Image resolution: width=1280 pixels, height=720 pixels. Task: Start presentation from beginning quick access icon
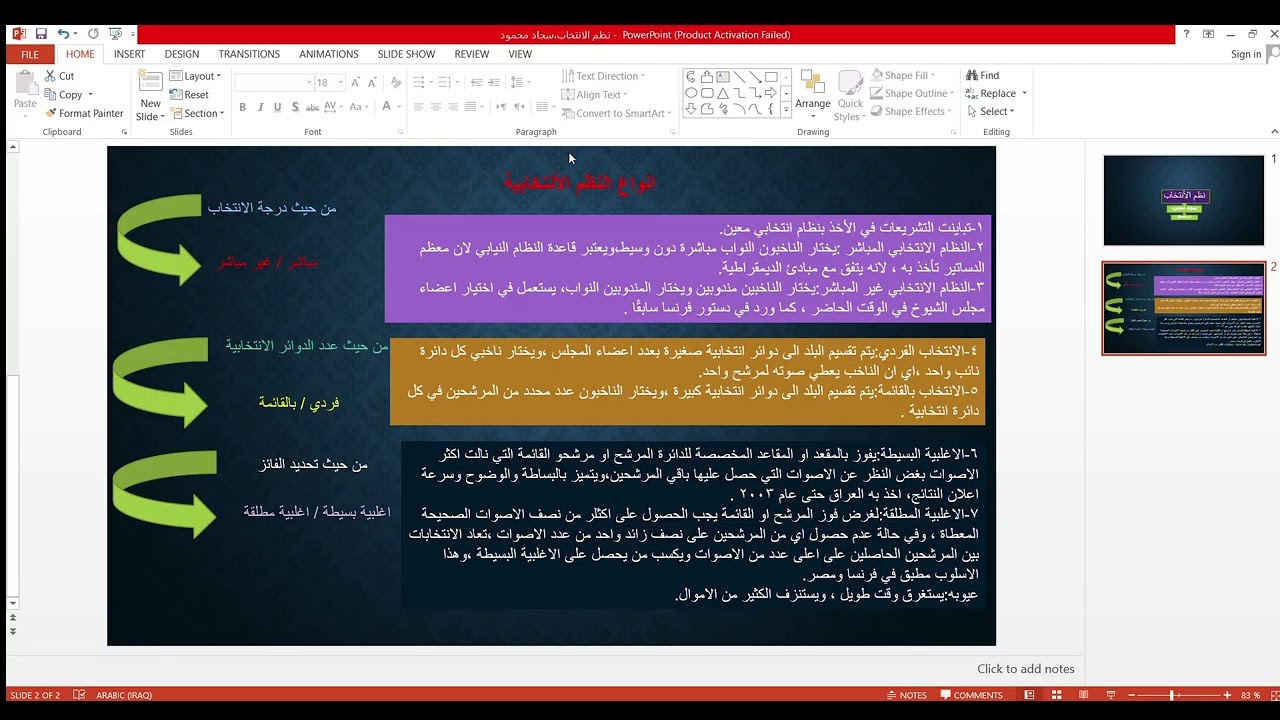coord(115,34)
